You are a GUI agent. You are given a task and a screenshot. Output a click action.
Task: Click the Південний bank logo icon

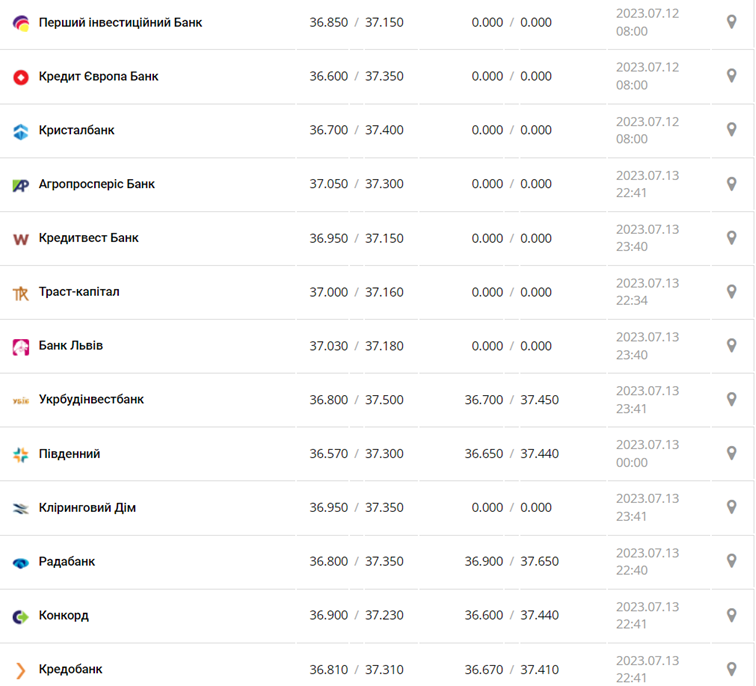click(21, 455)
